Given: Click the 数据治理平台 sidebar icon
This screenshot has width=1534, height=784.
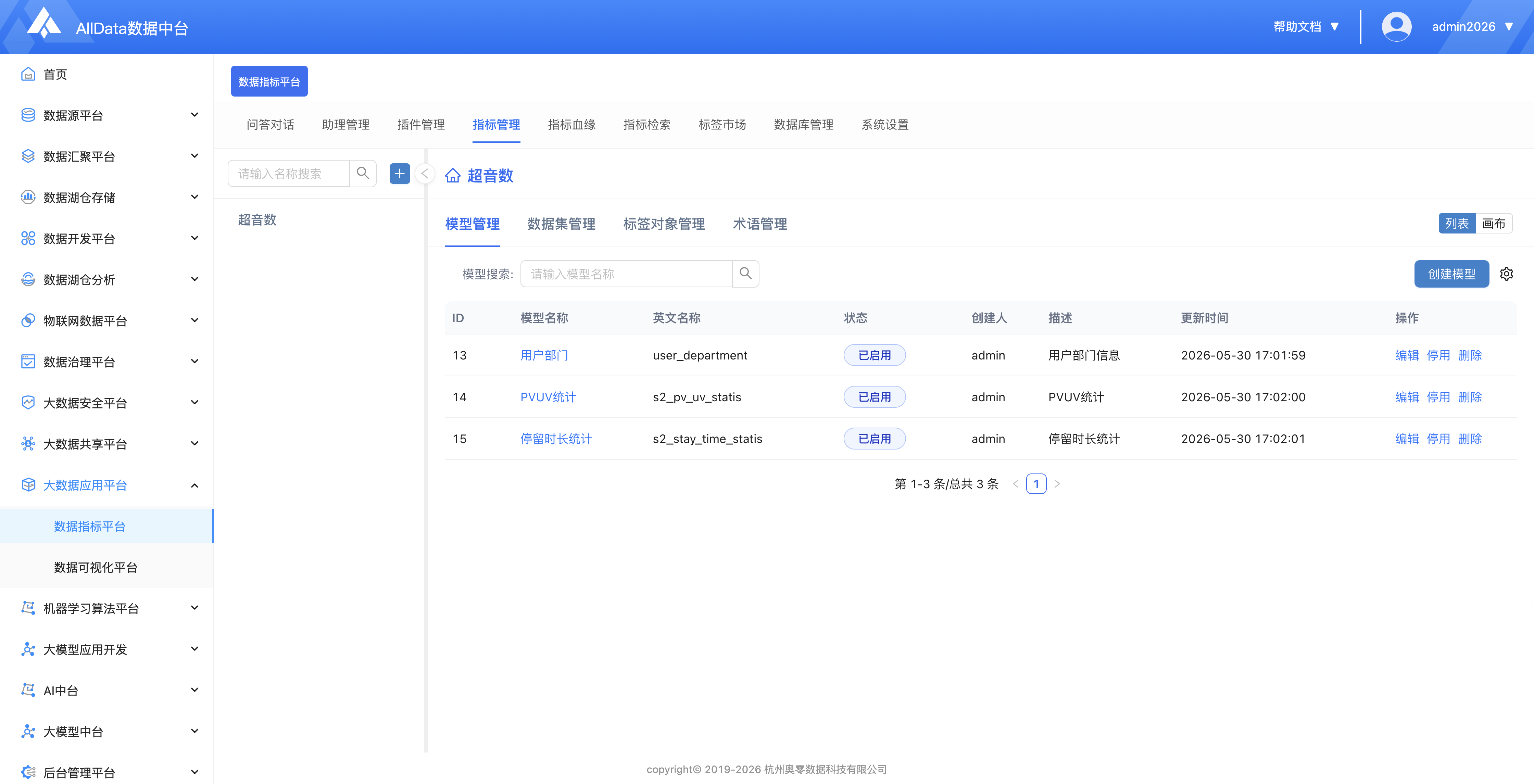Looking at the screenshot, I should pos(28,361).
